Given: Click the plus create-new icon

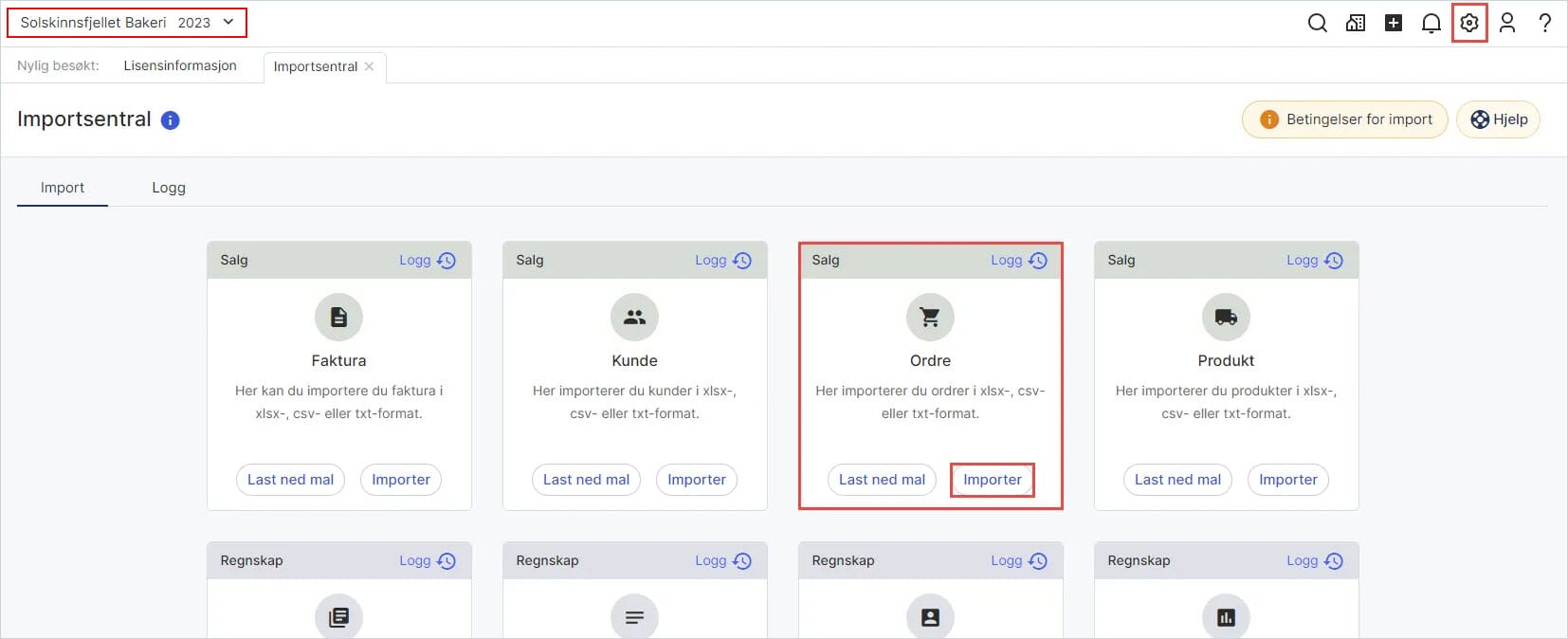Looking at the screenshot, I should [x=1394, y=23].
